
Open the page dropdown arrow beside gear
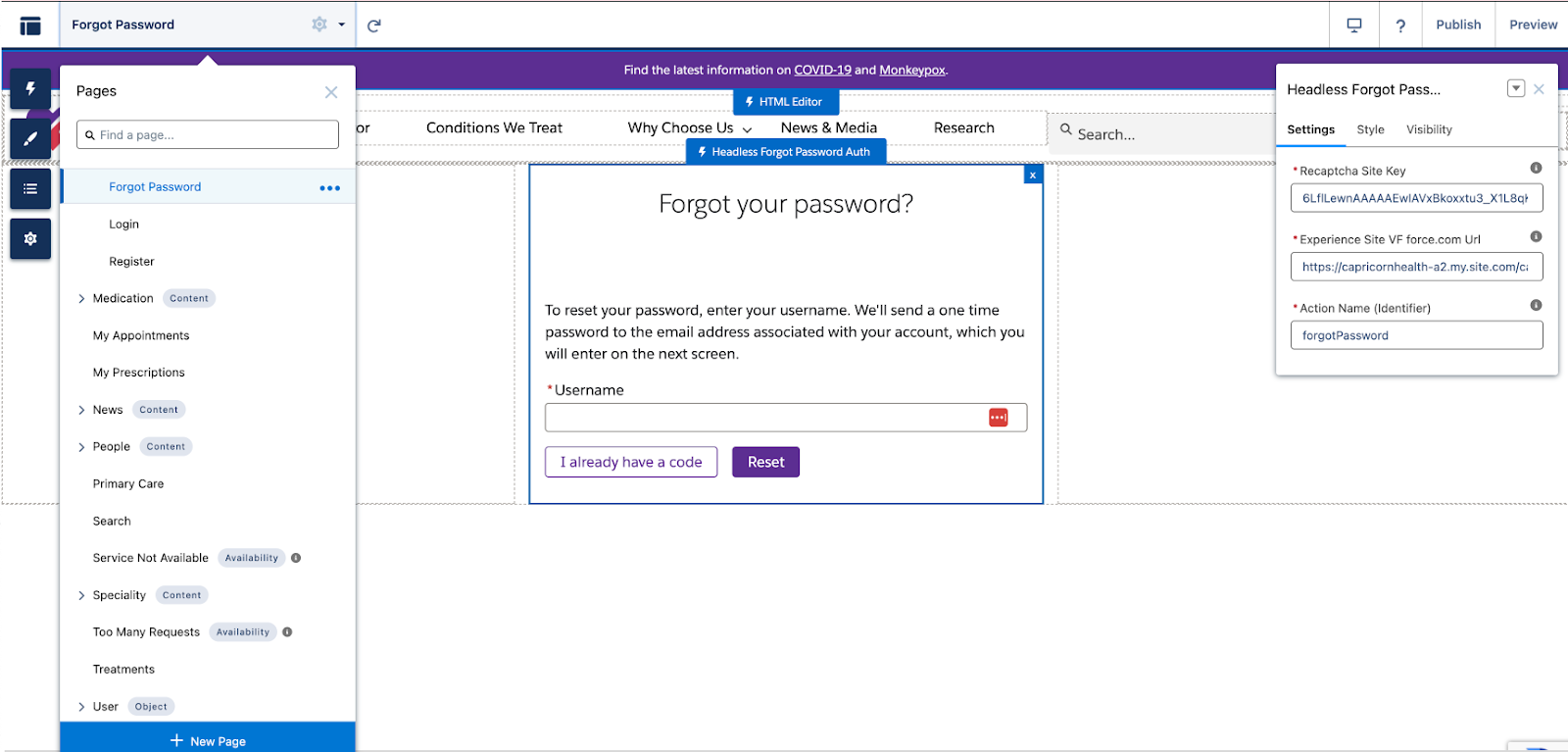point(341,25)
